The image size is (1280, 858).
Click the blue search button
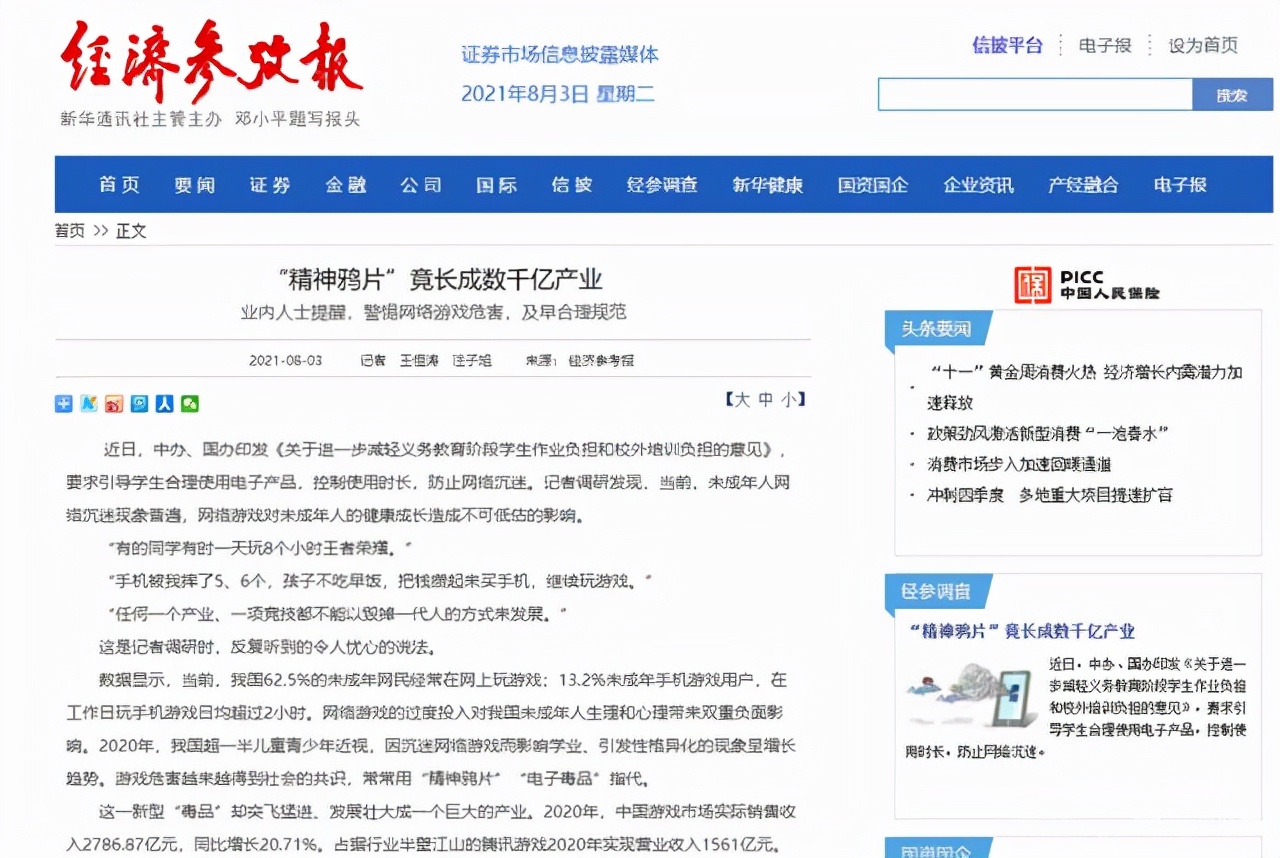click(x=1233, y=94)
